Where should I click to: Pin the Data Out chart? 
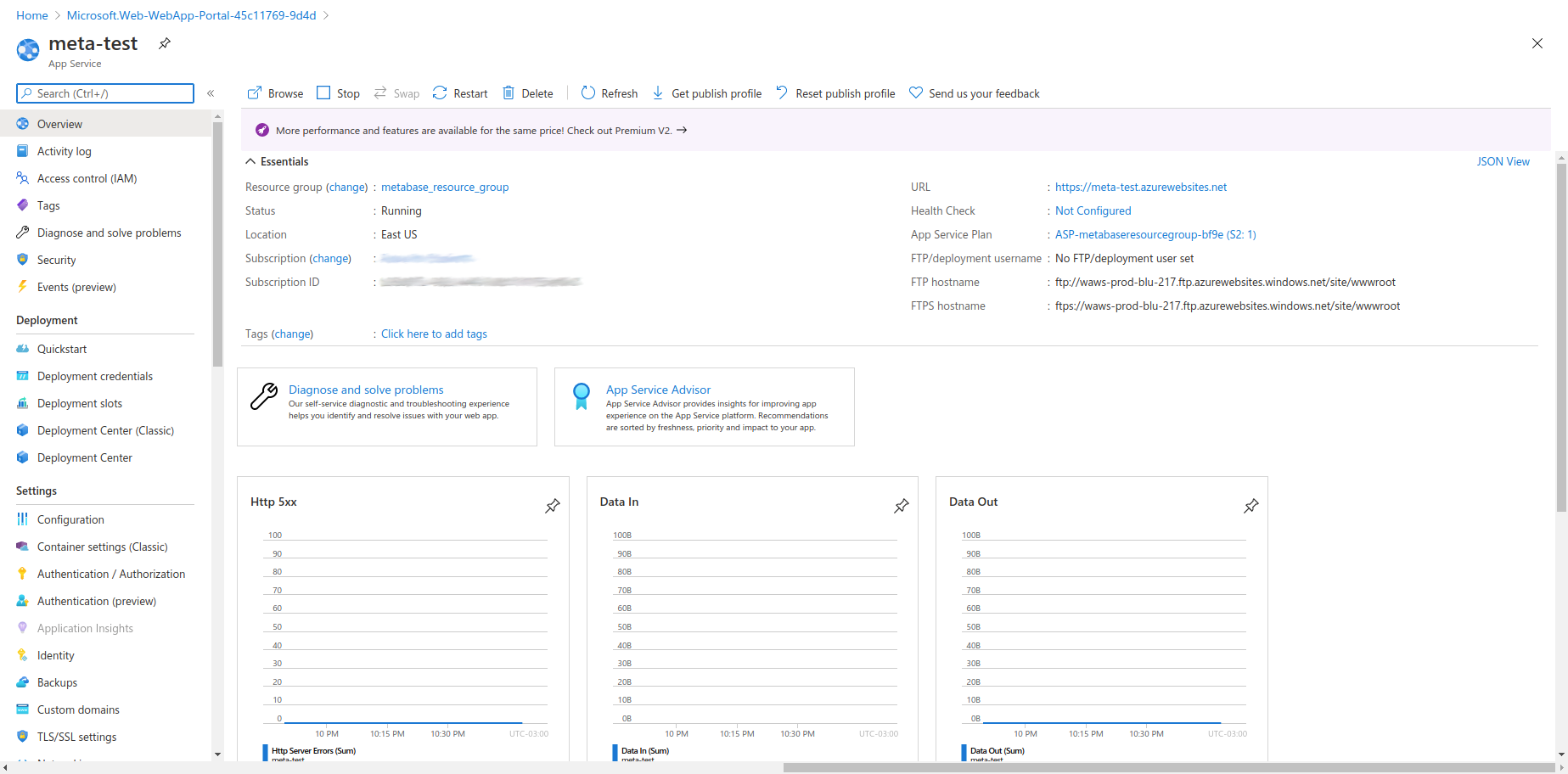pyautogui.click(x=1251, y=506)
